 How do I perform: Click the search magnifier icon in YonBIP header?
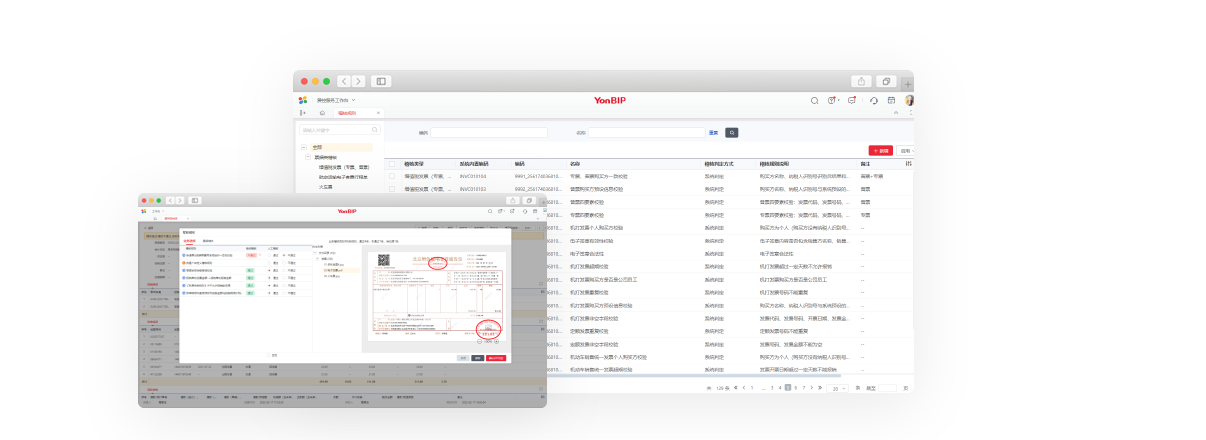coord(814,100)
